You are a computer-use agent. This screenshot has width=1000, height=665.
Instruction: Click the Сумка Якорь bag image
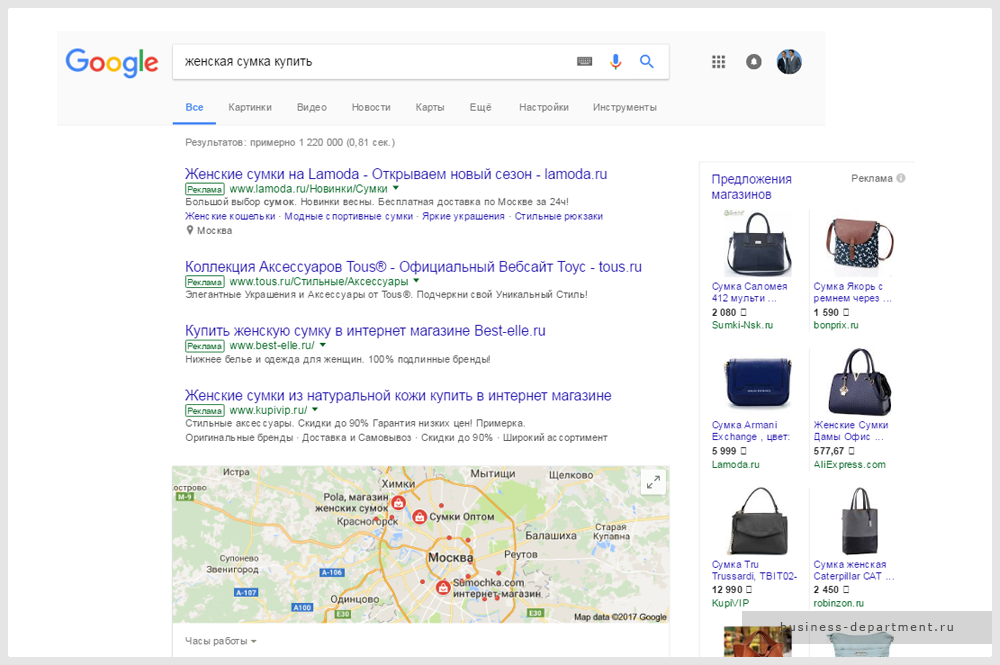pyautogui.click(x=860, y=244)
